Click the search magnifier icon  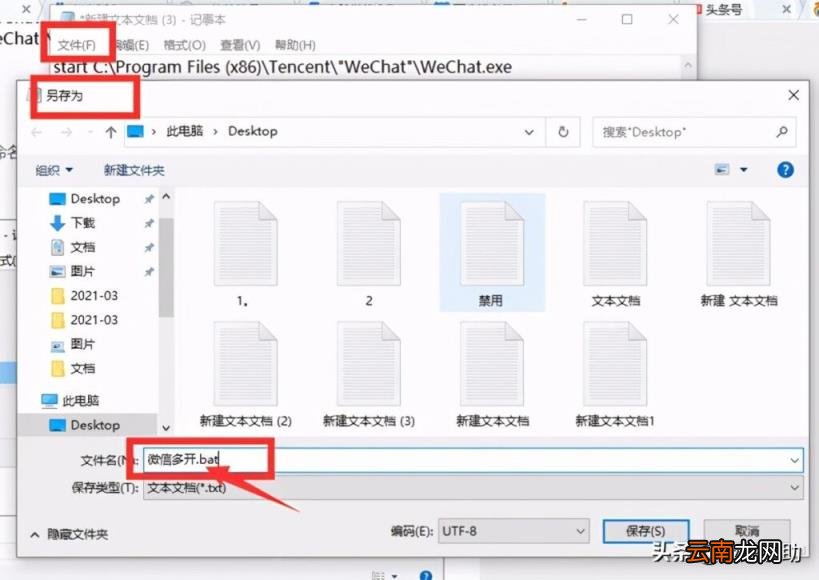click(x=782, y=132)
